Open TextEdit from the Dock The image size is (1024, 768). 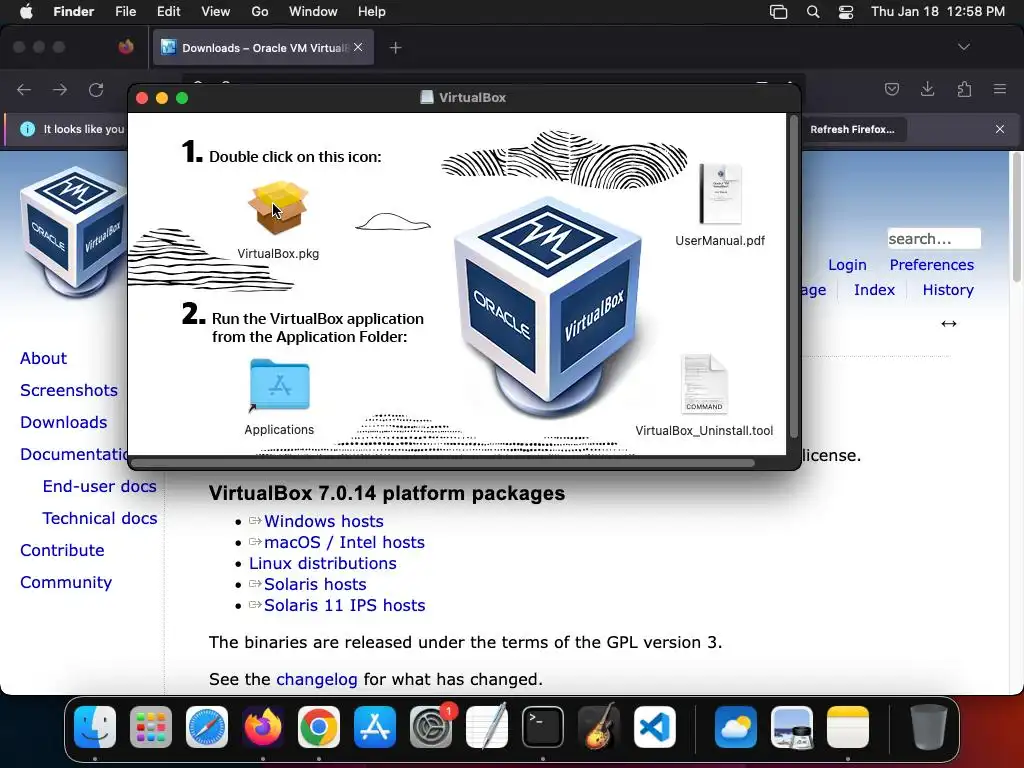[x=487, y=727]
